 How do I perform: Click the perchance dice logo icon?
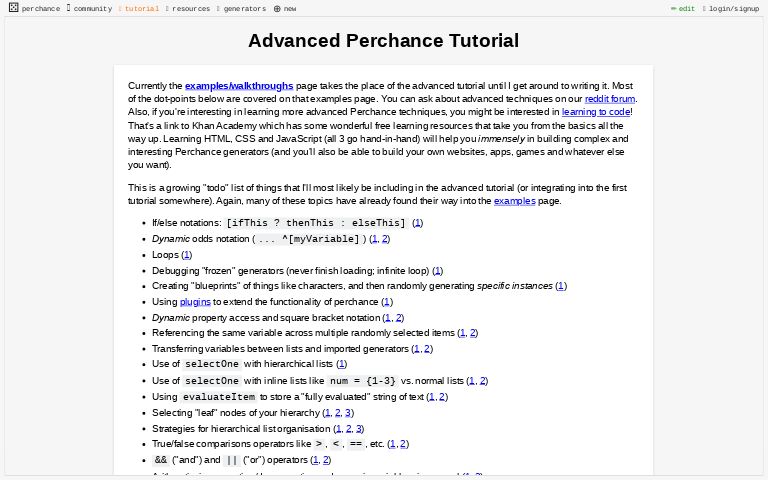[14, 7]
